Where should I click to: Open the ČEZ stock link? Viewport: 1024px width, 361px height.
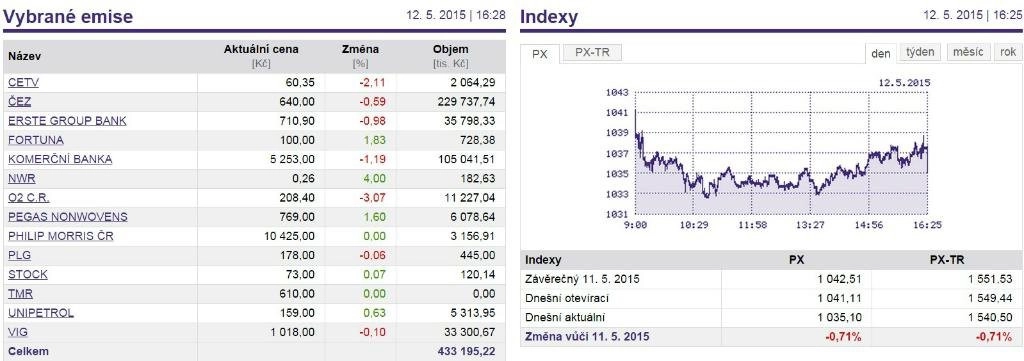point(20,102)
